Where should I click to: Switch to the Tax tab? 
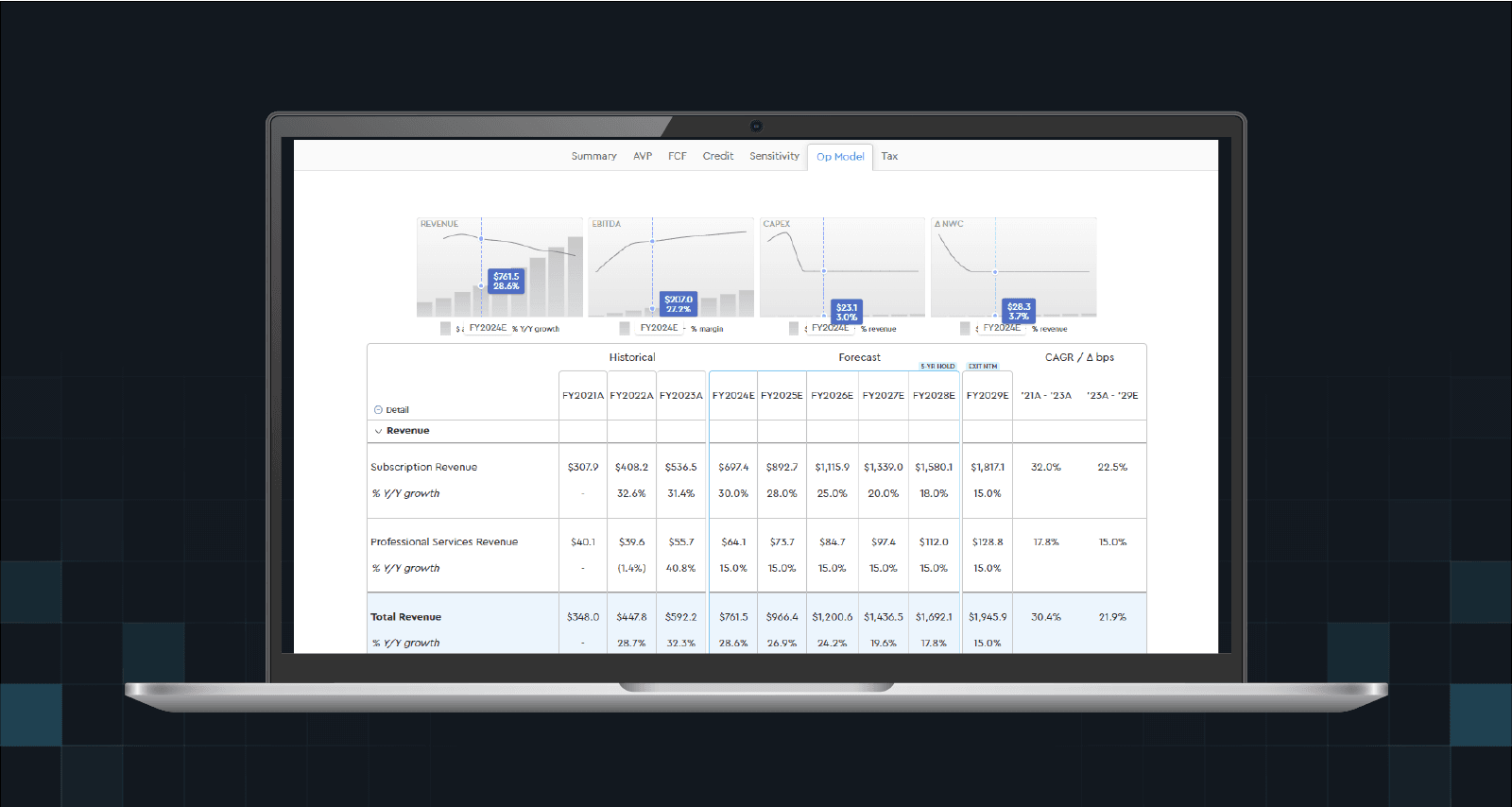(x=889, y=156)
